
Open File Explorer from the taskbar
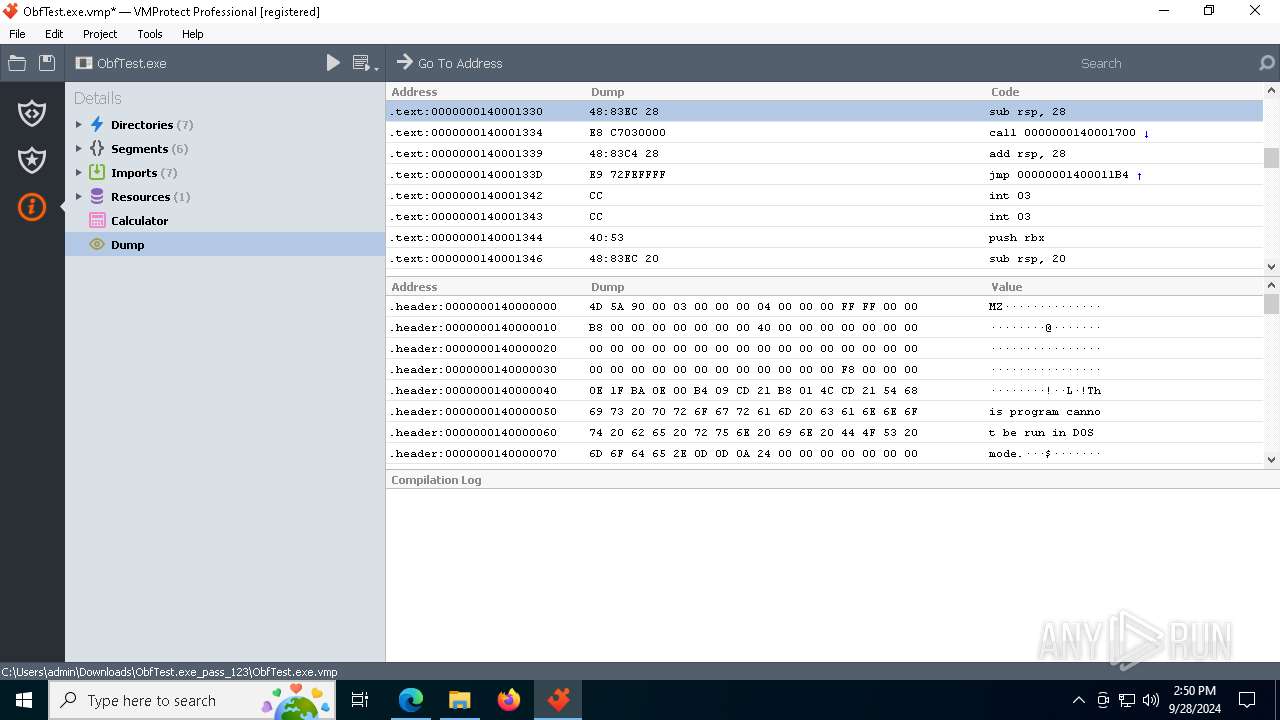459,700
